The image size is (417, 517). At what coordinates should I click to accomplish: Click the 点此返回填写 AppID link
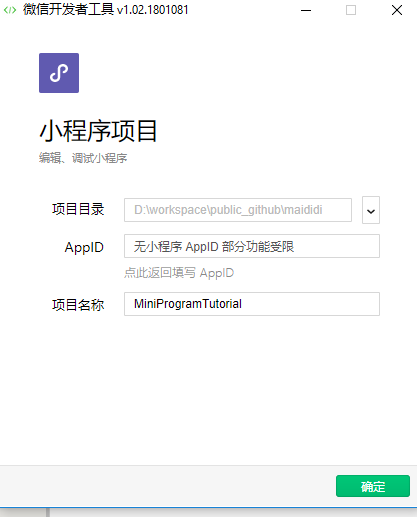point(179,273)
